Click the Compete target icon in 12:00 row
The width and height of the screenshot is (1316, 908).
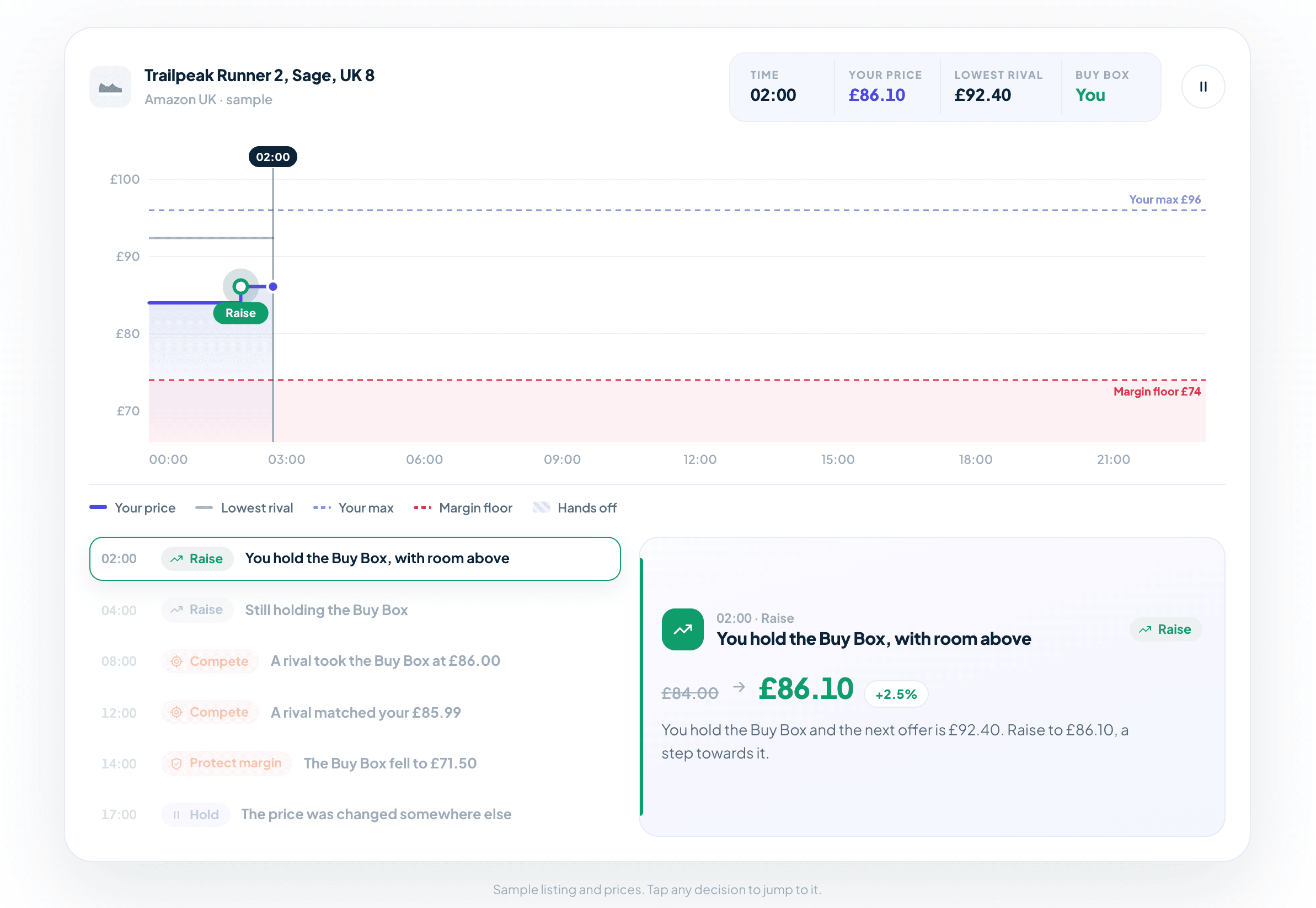[x=176, y=712]
